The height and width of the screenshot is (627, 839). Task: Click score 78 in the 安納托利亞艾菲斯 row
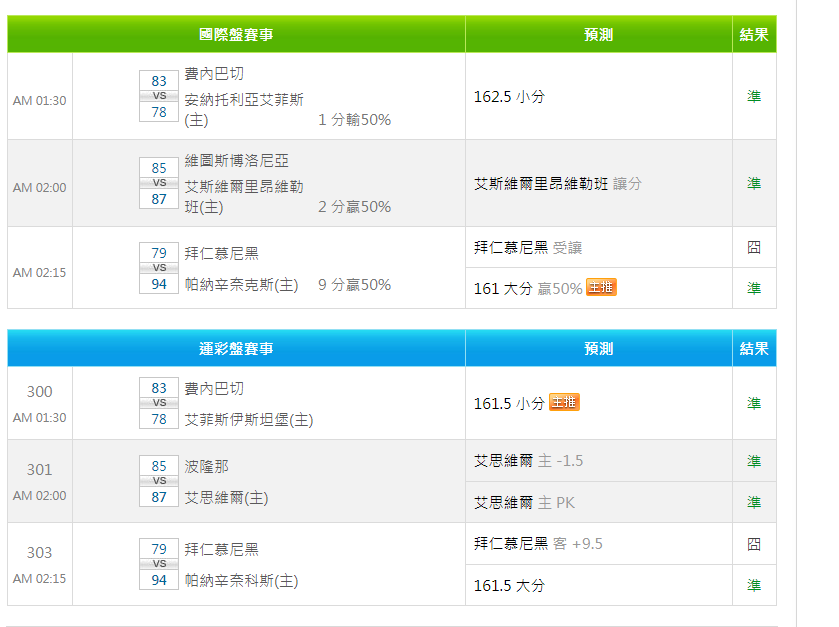click(x=159, y=112)
